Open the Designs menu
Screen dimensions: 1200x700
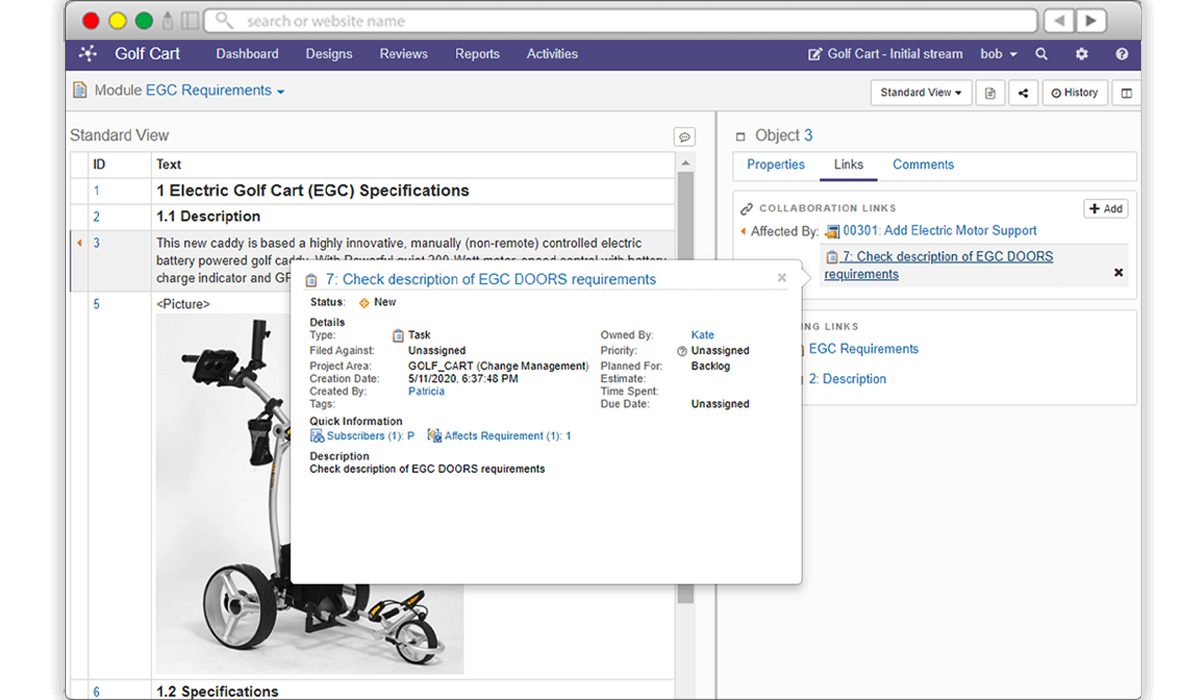point(329,54)
